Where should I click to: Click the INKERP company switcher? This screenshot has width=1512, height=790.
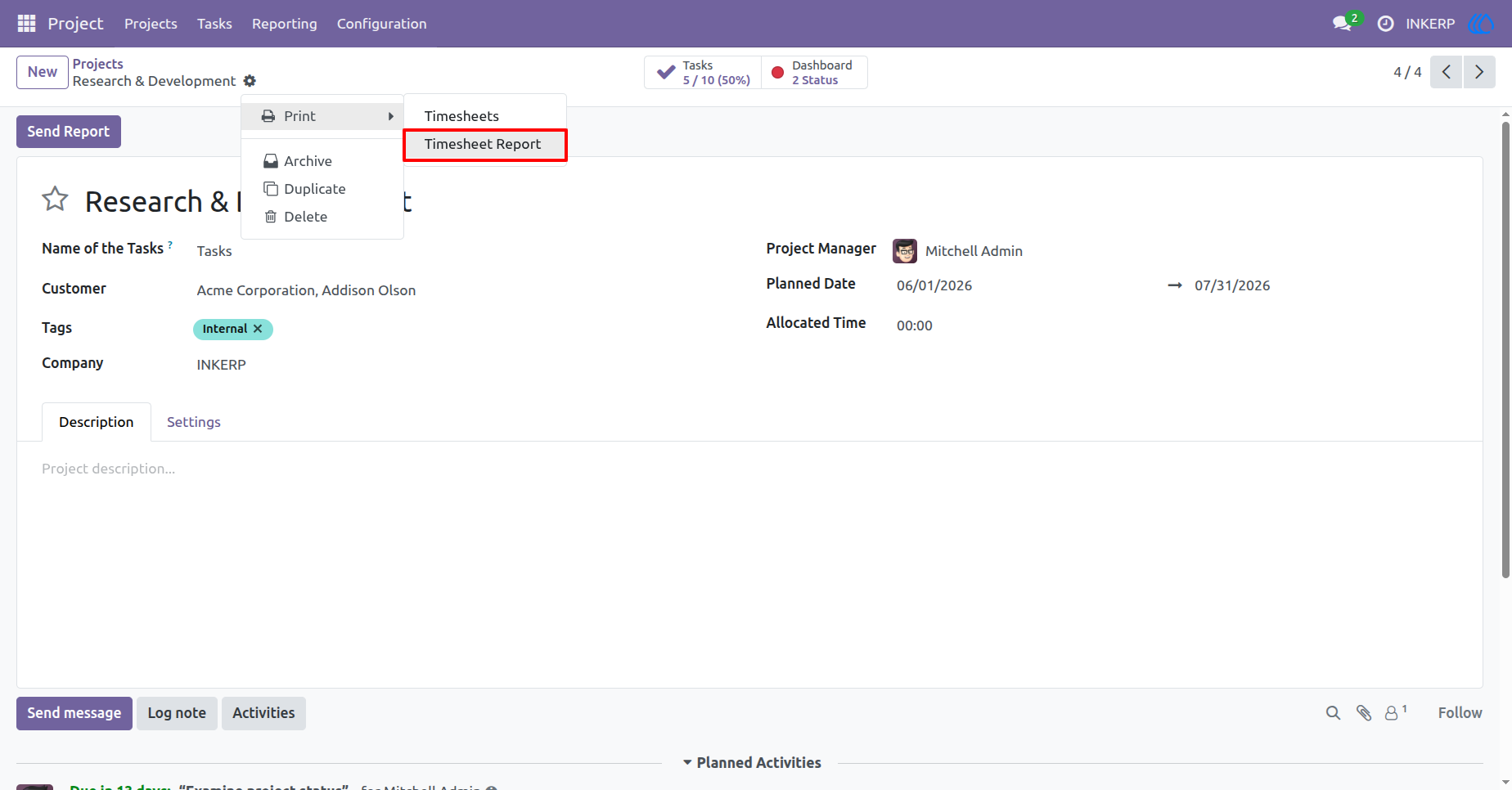click(1430, 24)
